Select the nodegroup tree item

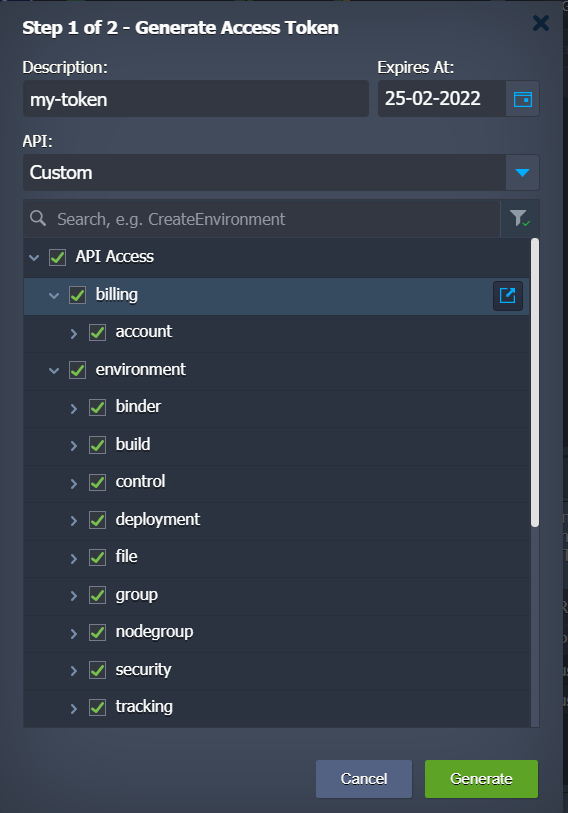click(x=154, y=632)
